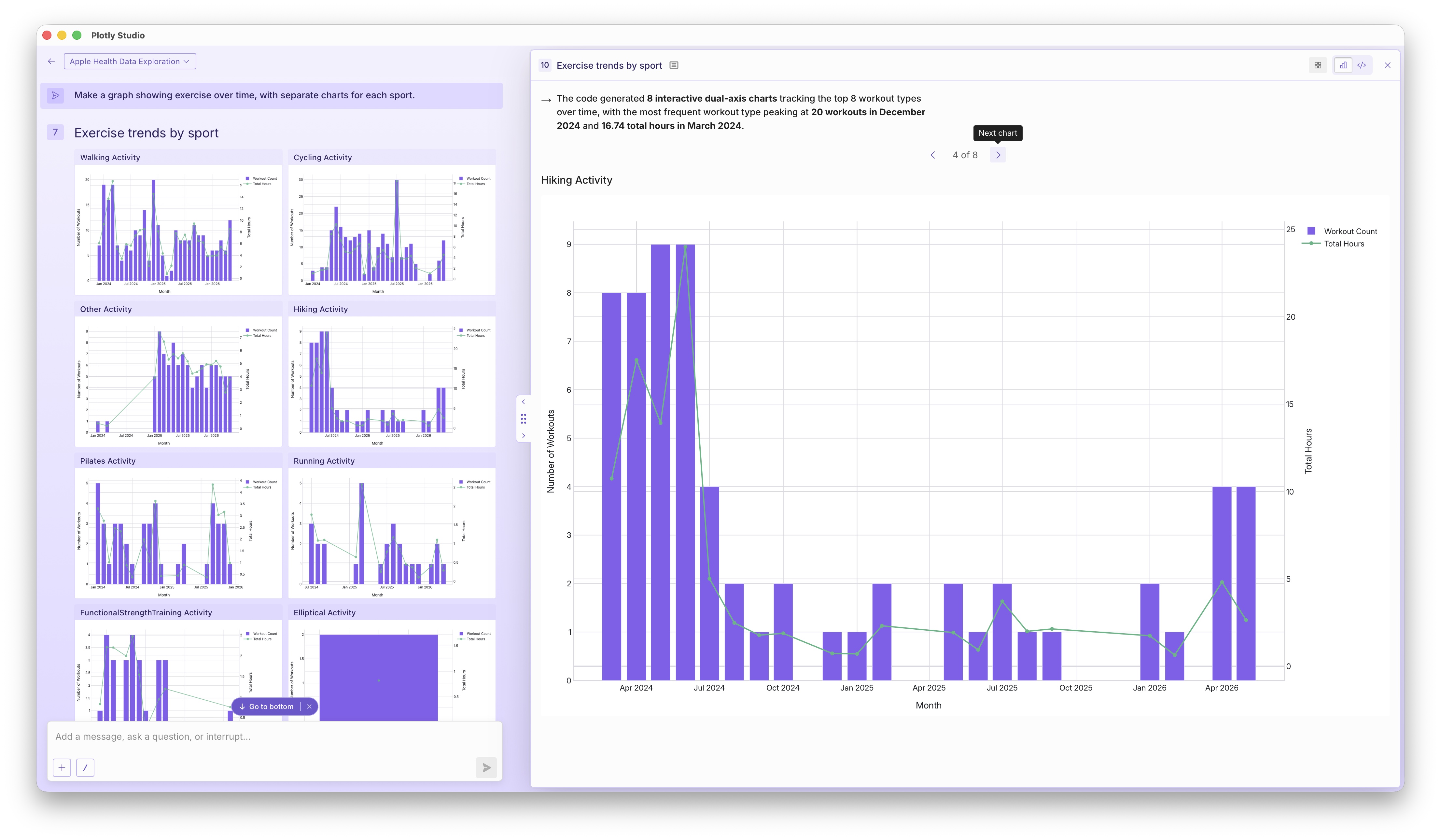Click Jan 2026 x-axis label in main chart
The width and height of the screenshot is (1441, 840).
pyautogui.click(x=1149, y=688)
